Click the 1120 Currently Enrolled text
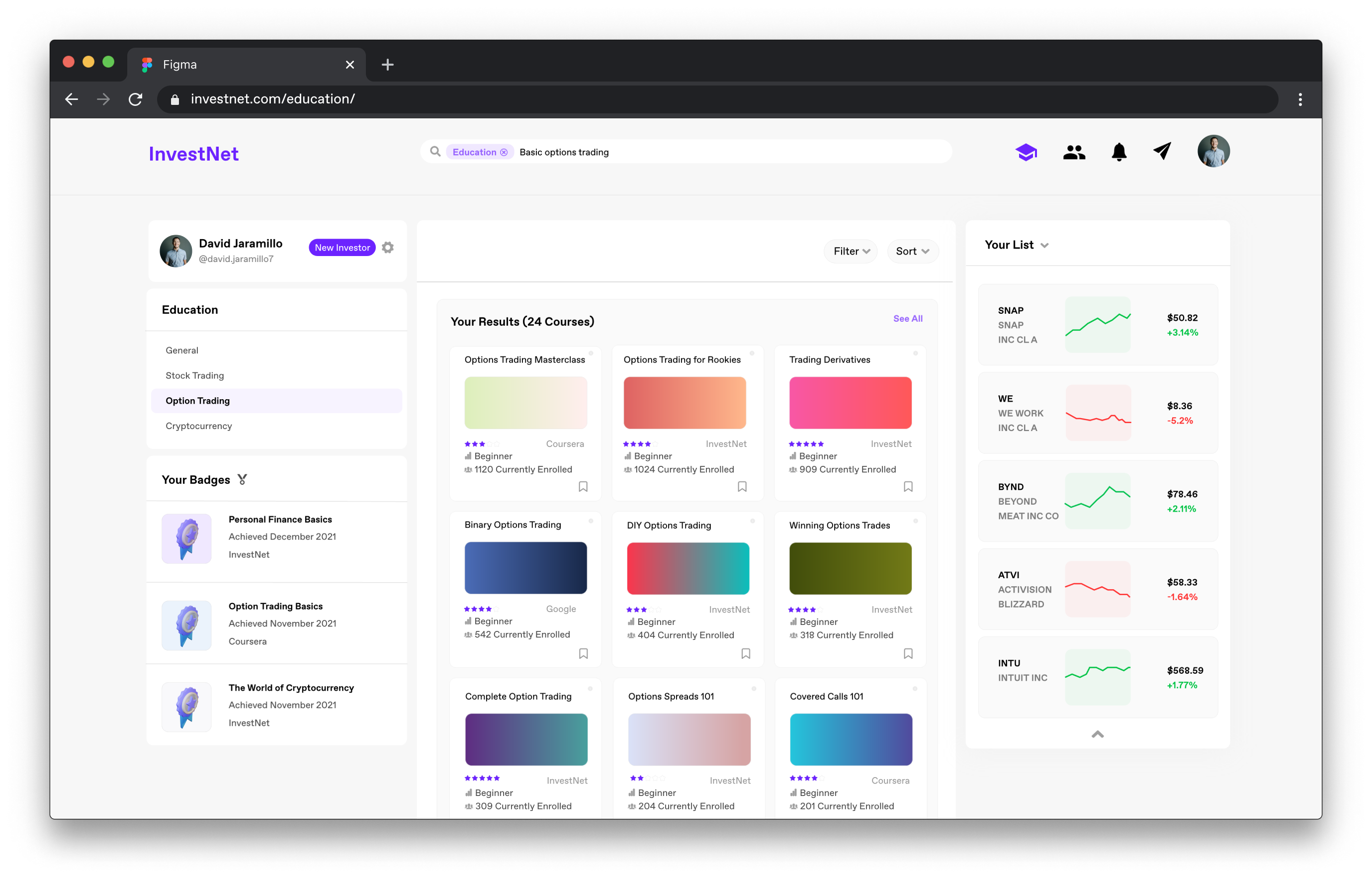The width and height of the screenshot is (1372, 879). (x=523, y=469)
